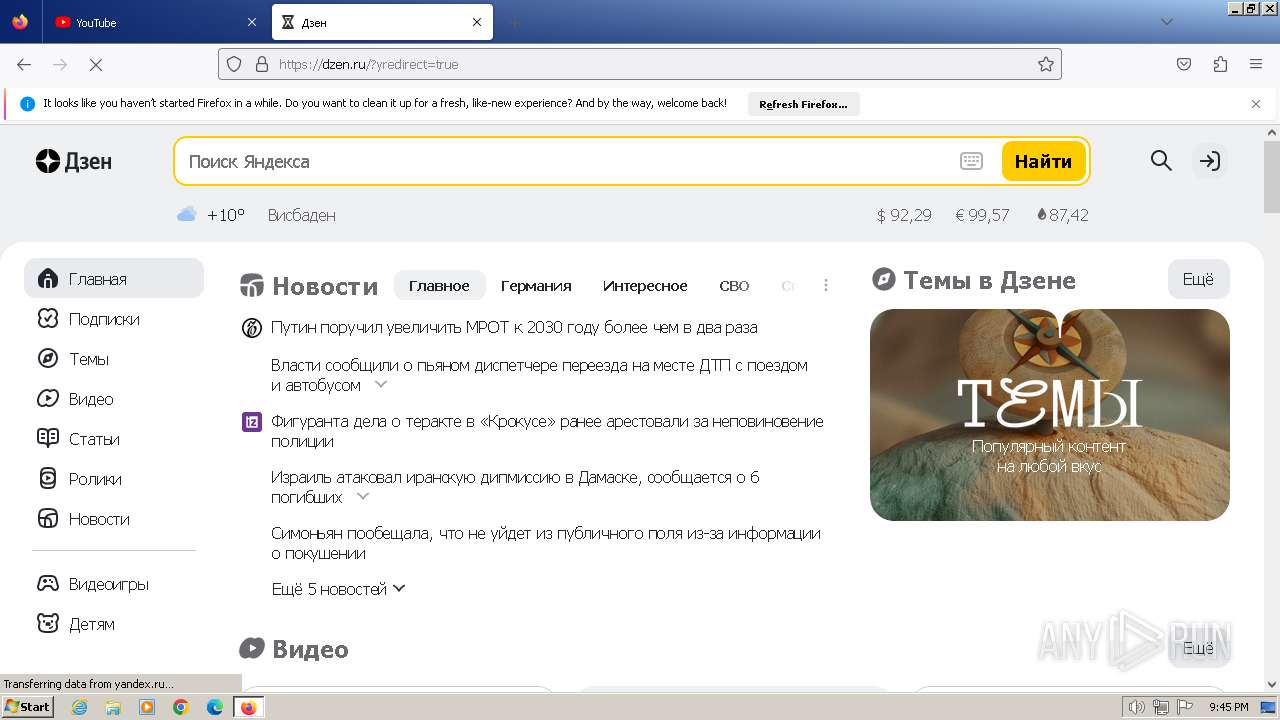The width and height of the screenshot is (1280, 720).
Task: Open the media player icon in taskbar
Action: pyautogui.click(x=147, y=707)
